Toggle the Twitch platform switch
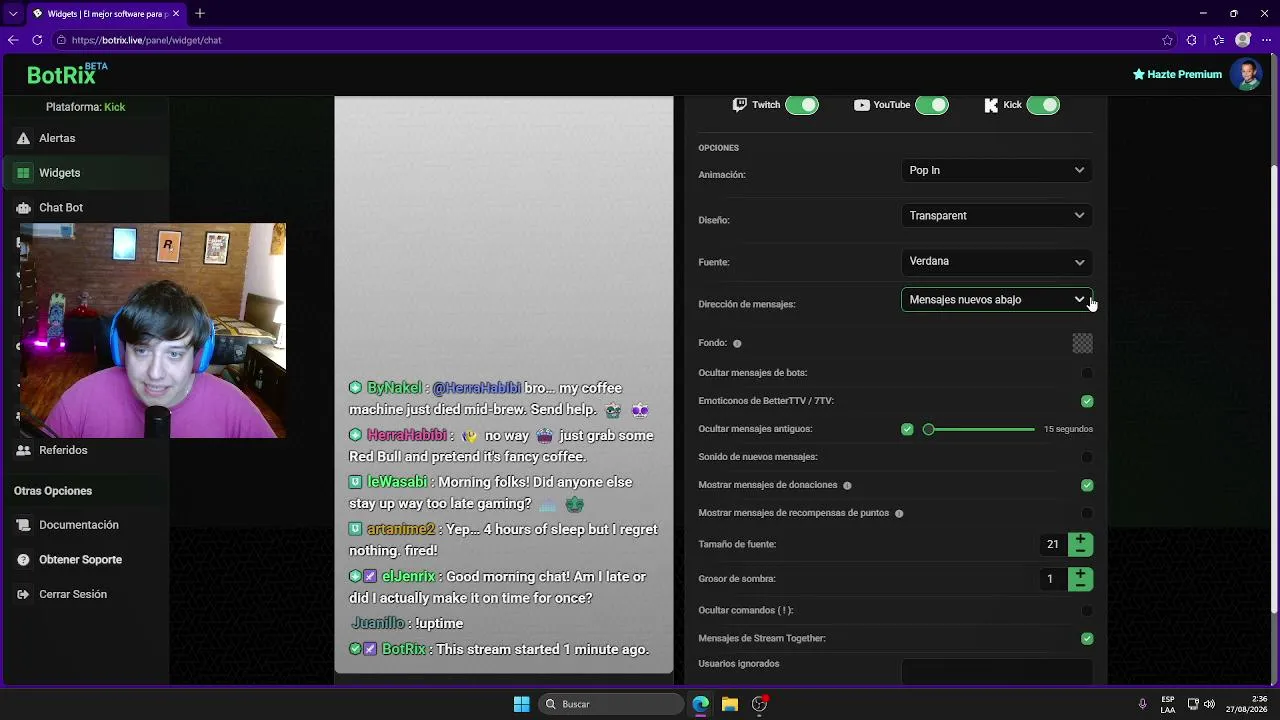 point(802,105)
